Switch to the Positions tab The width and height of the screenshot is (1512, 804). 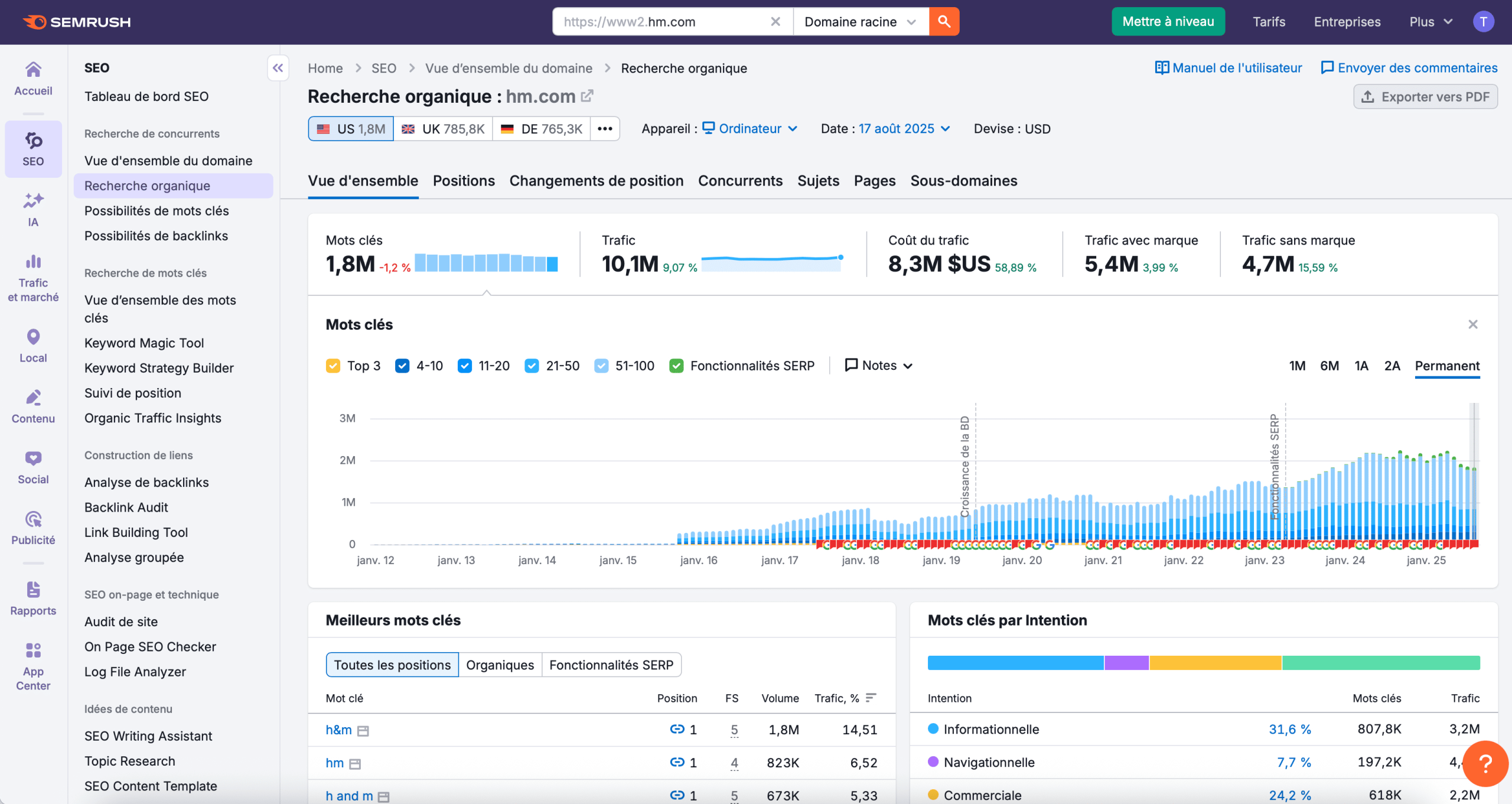coord(464,181)
